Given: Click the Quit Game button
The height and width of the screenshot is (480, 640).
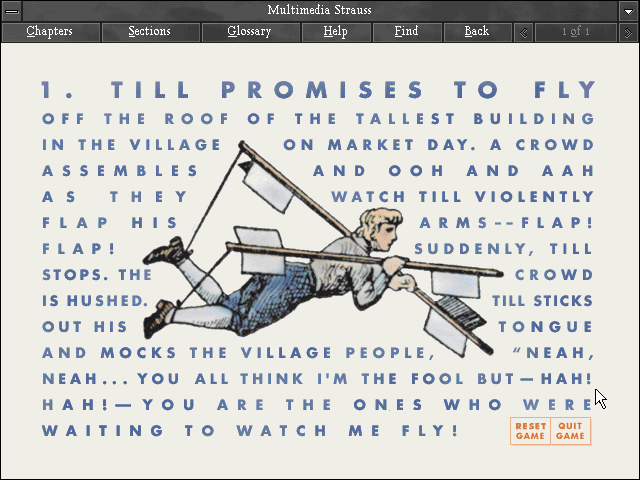Looking at the screenshot, I should pos(571,431).
